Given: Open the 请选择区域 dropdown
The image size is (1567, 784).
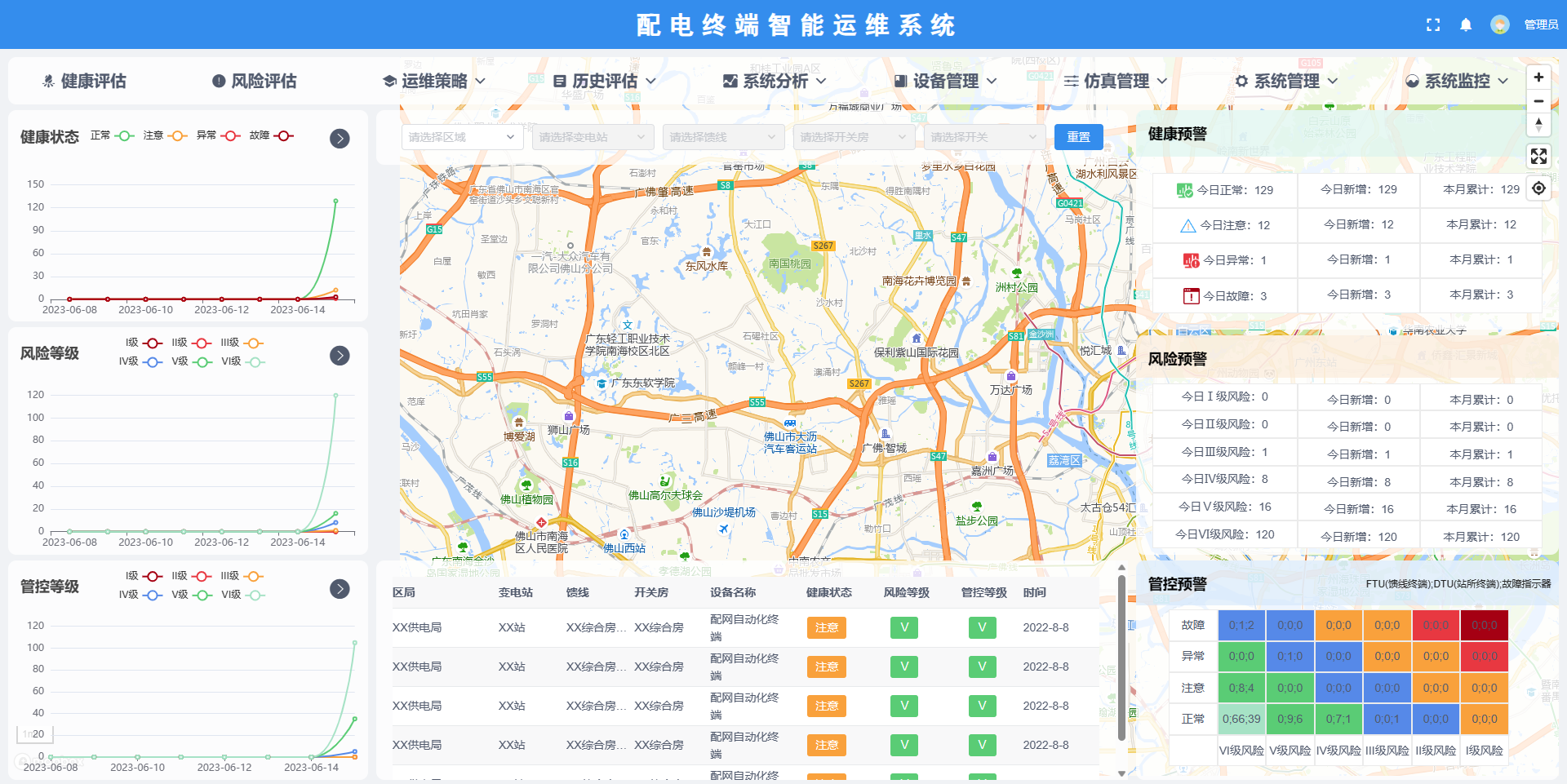Looking at the screenshot, I should 462,137.
